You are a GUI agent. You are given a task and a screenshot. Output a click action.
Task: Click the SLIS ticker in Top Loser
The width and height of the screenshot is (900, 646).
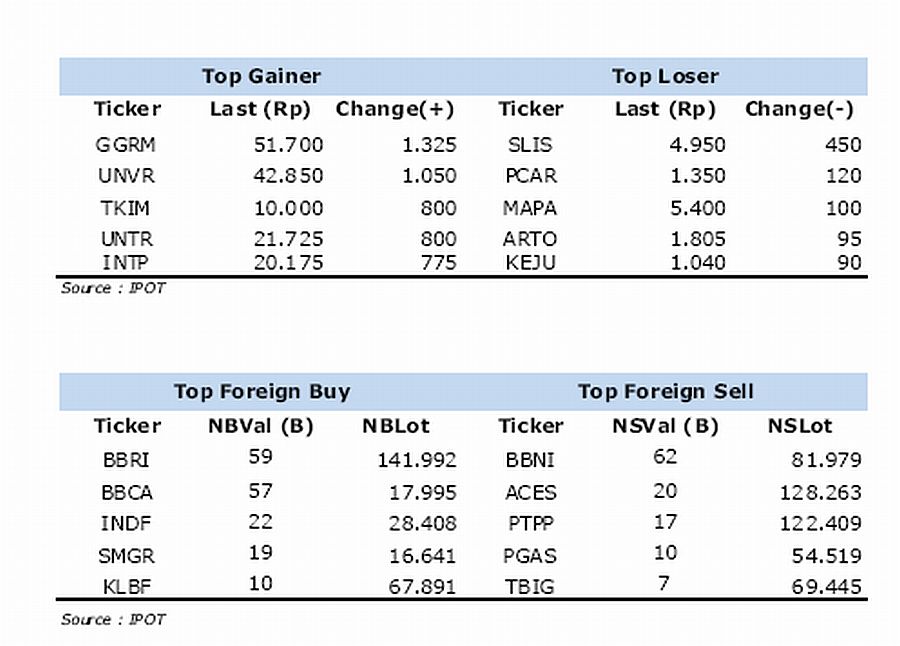[530, 145]
